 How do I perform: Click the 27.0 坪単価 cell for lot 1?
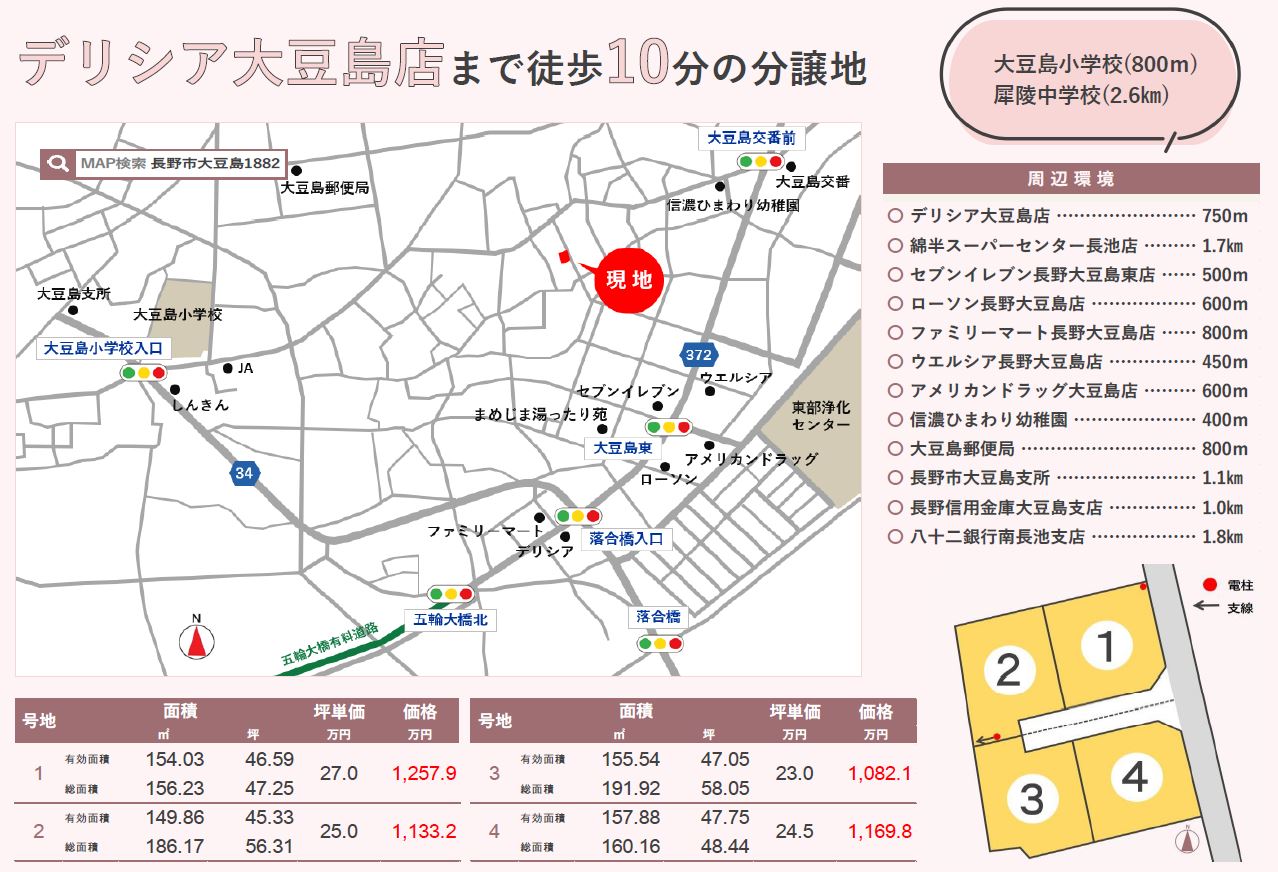click(338, 774)
